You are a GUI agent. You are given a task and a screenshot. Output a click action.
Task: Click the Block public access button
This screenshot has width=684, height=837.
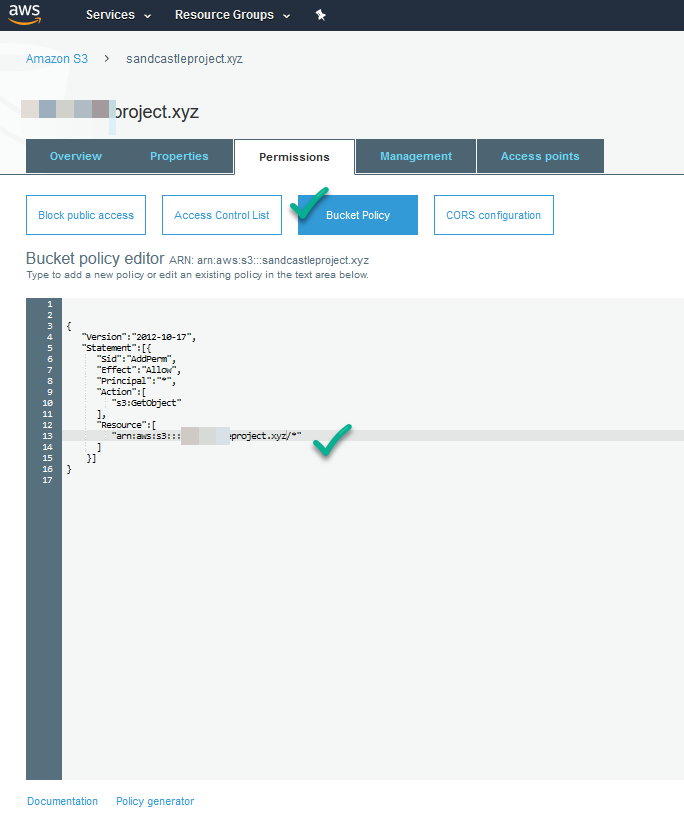[86, 215]
